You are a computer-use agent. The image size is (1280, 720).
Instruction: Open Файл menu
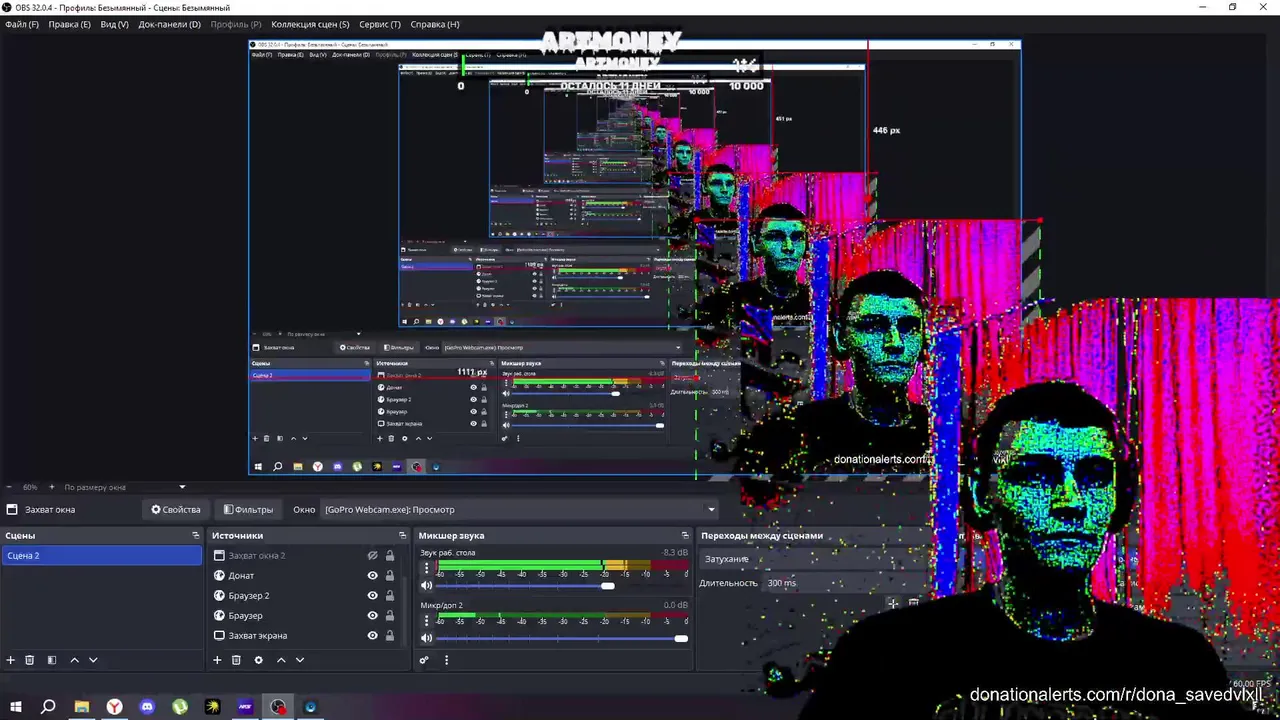(x=22, y=24)
